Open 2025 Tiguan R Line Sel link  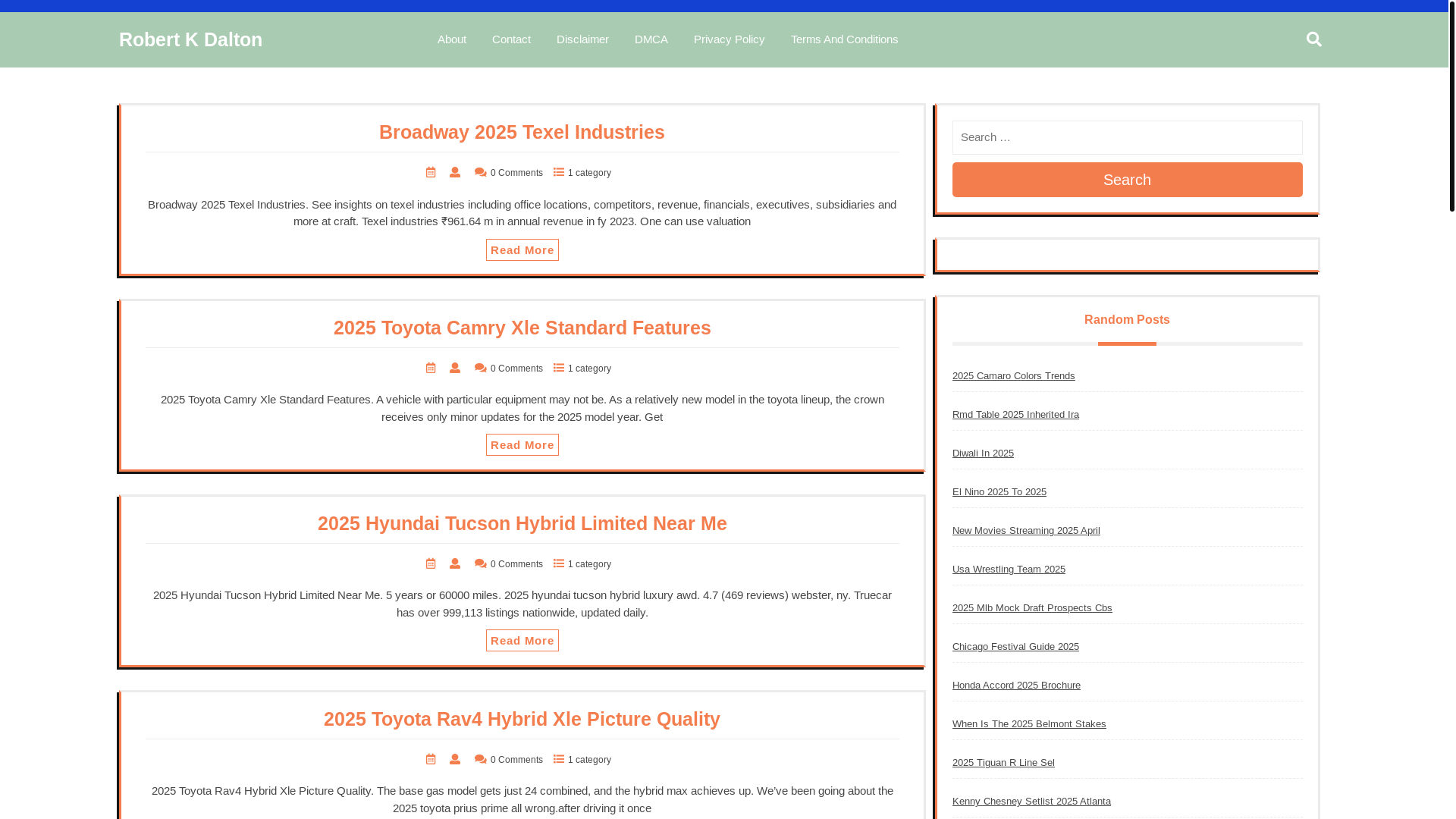(1003, 763)
